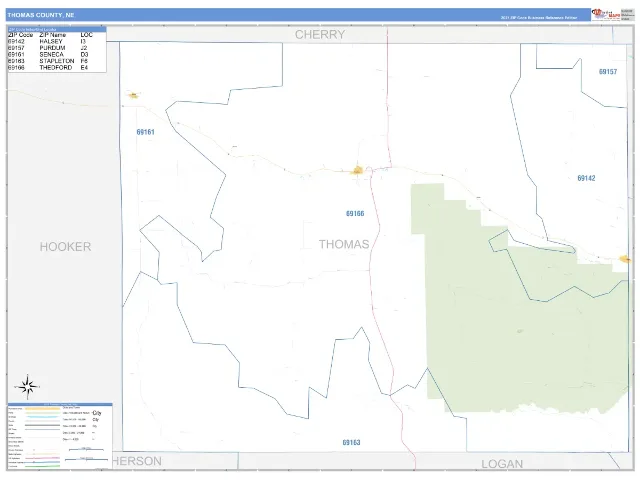Click the LOGAN county label
Viewport: 640px width, 480px height.
tap(502, 464)
